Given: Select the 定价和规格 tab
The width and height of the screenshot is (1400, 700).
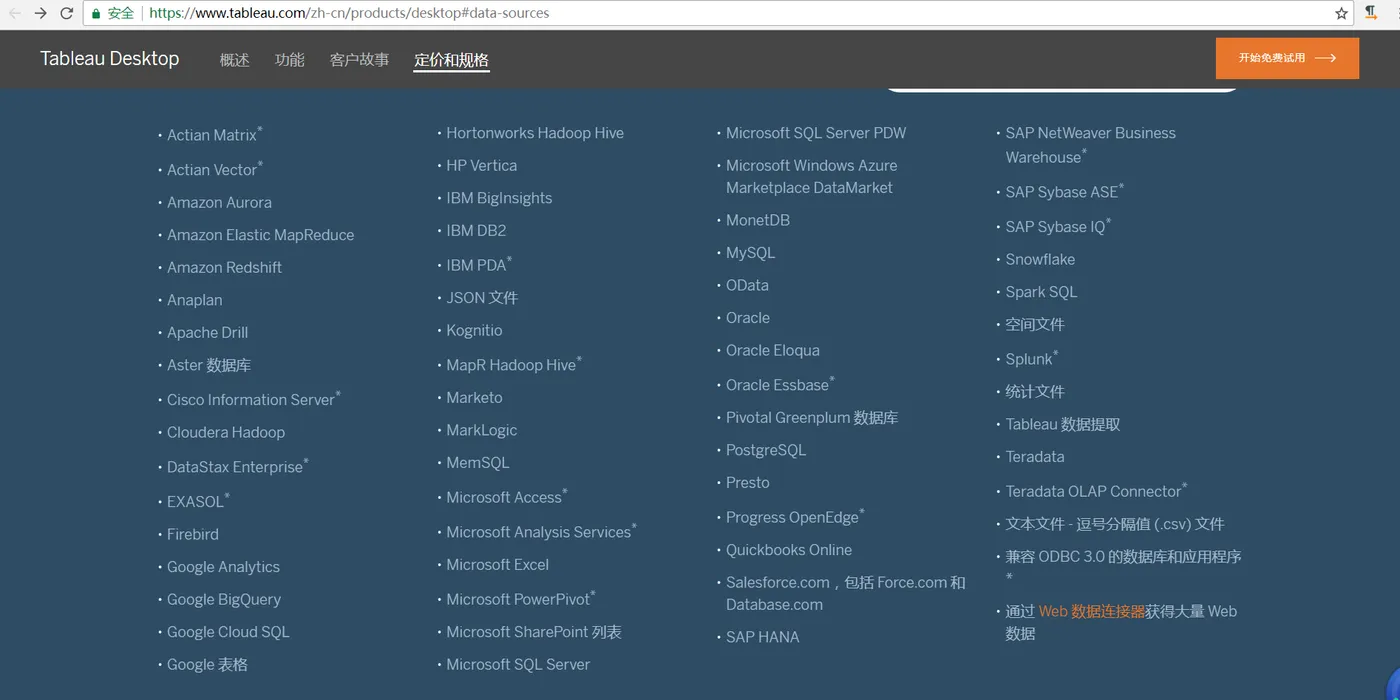Looking at the screenshot, I should pos(451,60).
